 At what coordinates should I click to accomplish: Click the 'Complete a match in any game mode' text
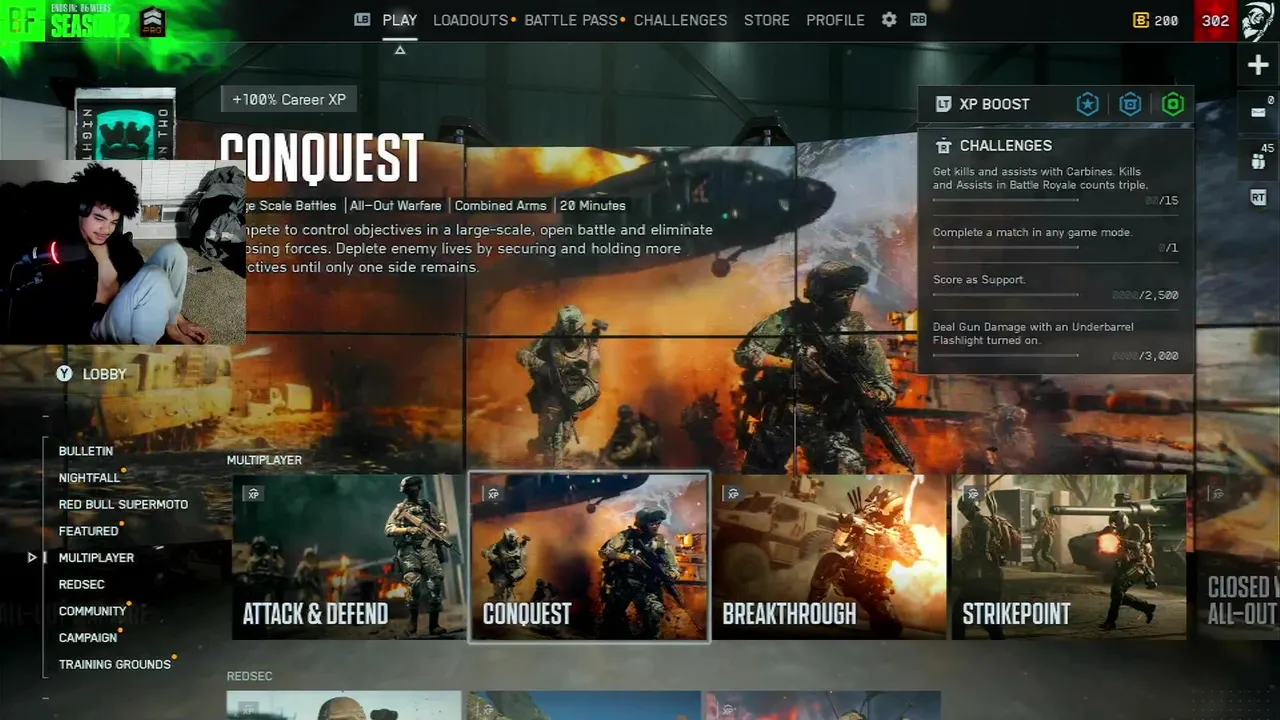1032,233
